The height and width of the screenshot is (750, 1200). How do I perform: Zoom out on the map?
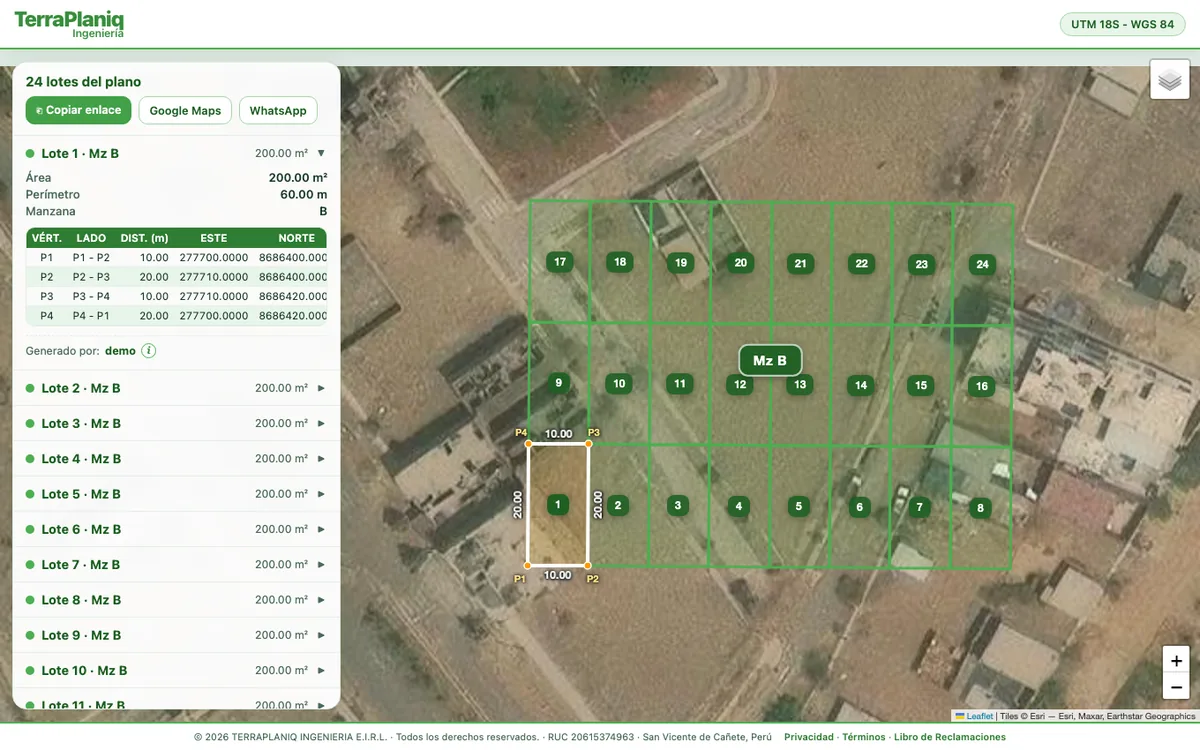point(1176,687)
